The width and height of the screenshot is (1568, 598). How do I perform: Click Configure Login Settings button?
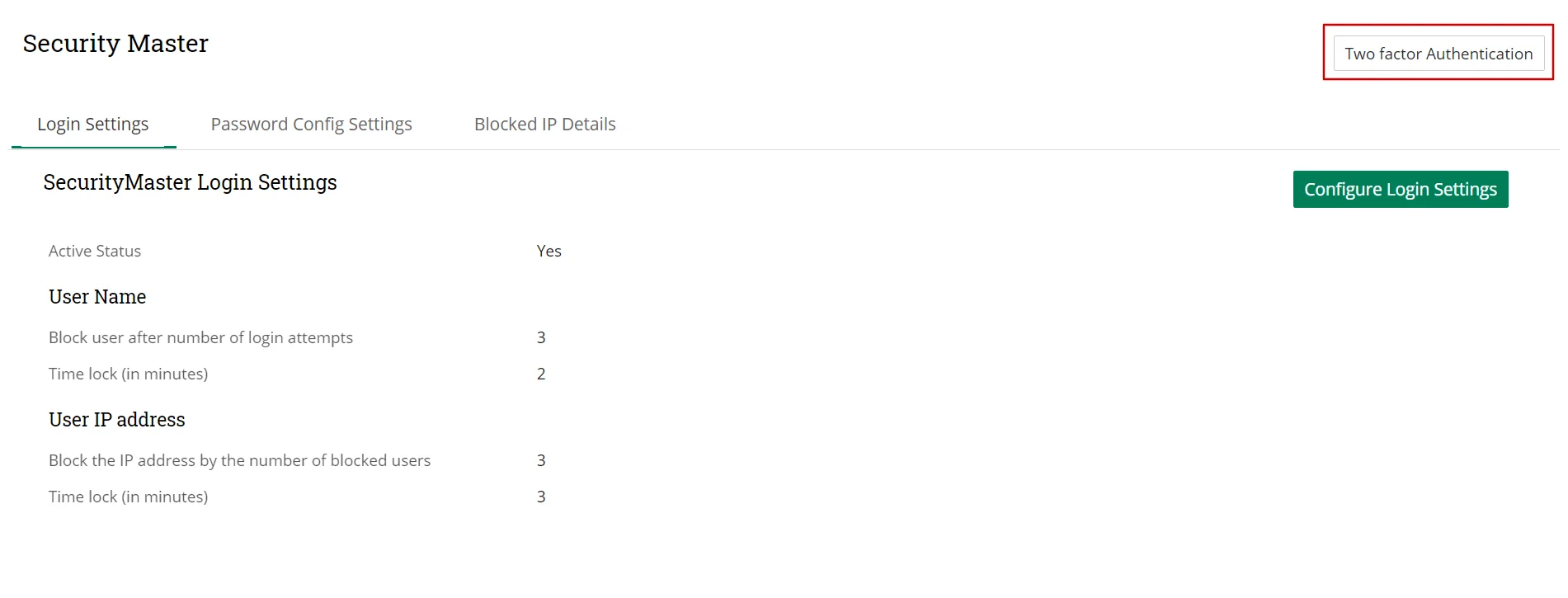point(1400,189)
